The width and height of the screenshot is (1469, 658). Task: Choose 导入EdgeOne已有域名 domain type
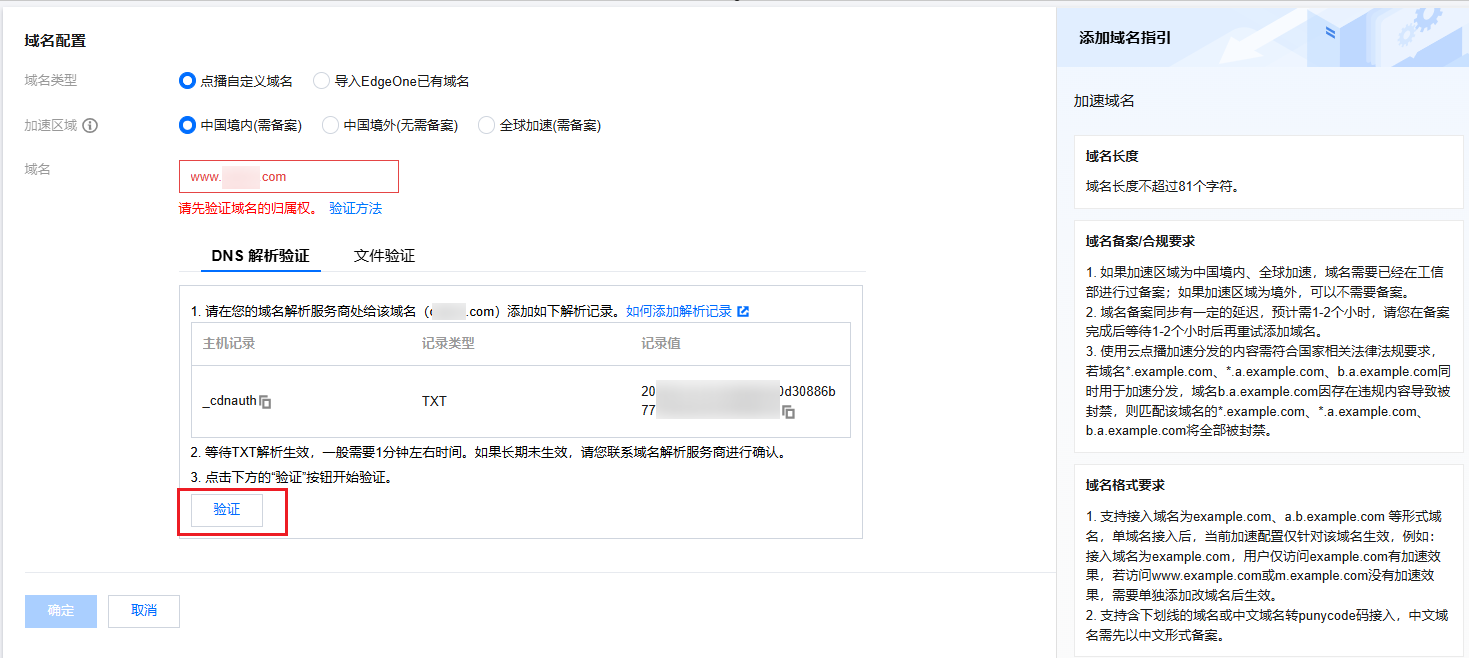coord(321,81)
